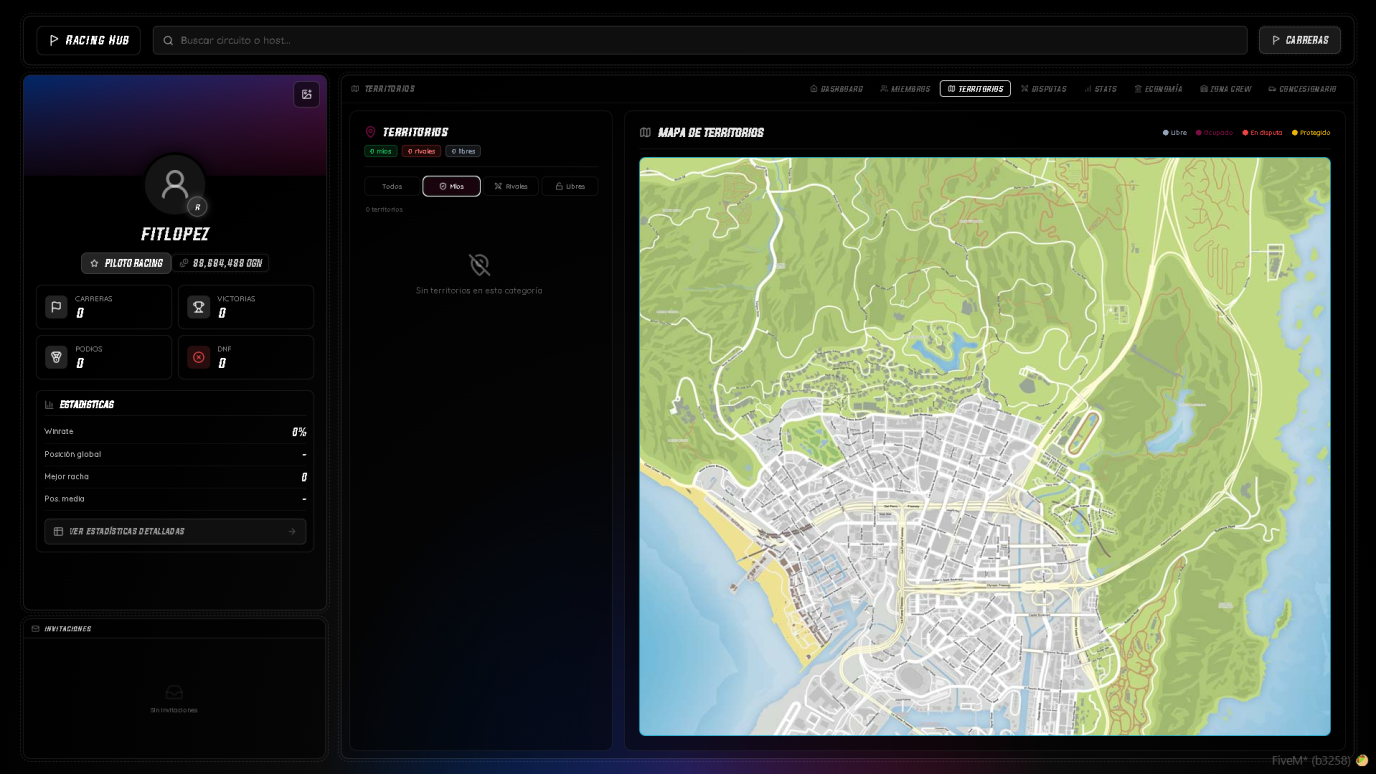Click the red '0 rivales' badge
This screenshot has height=774, width=1376.
421,151
